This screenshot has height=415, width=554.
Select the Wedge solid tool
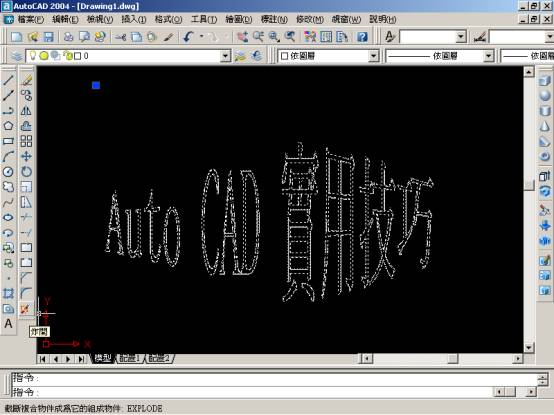(x=545, y=141)
